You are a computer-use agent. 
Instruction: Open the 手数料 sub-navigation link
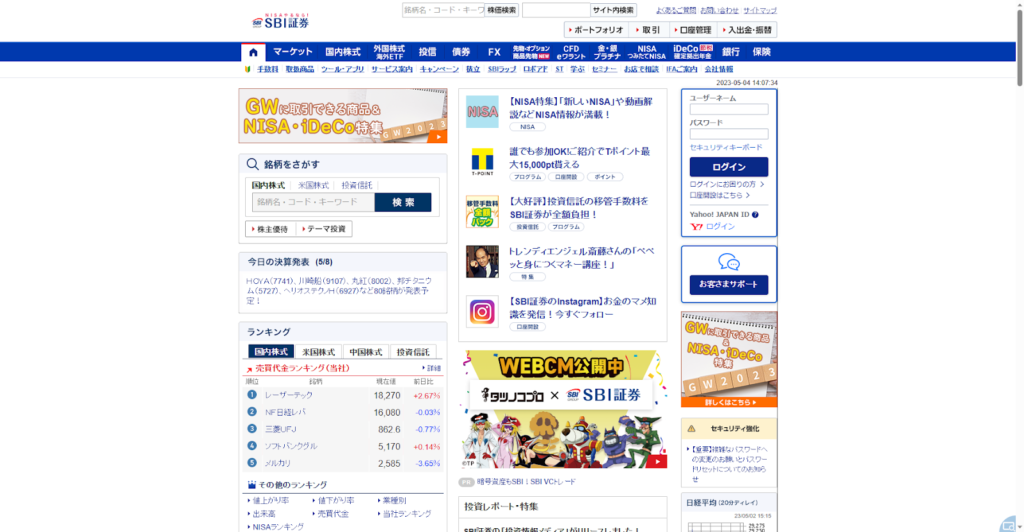(x=267, y=69)
